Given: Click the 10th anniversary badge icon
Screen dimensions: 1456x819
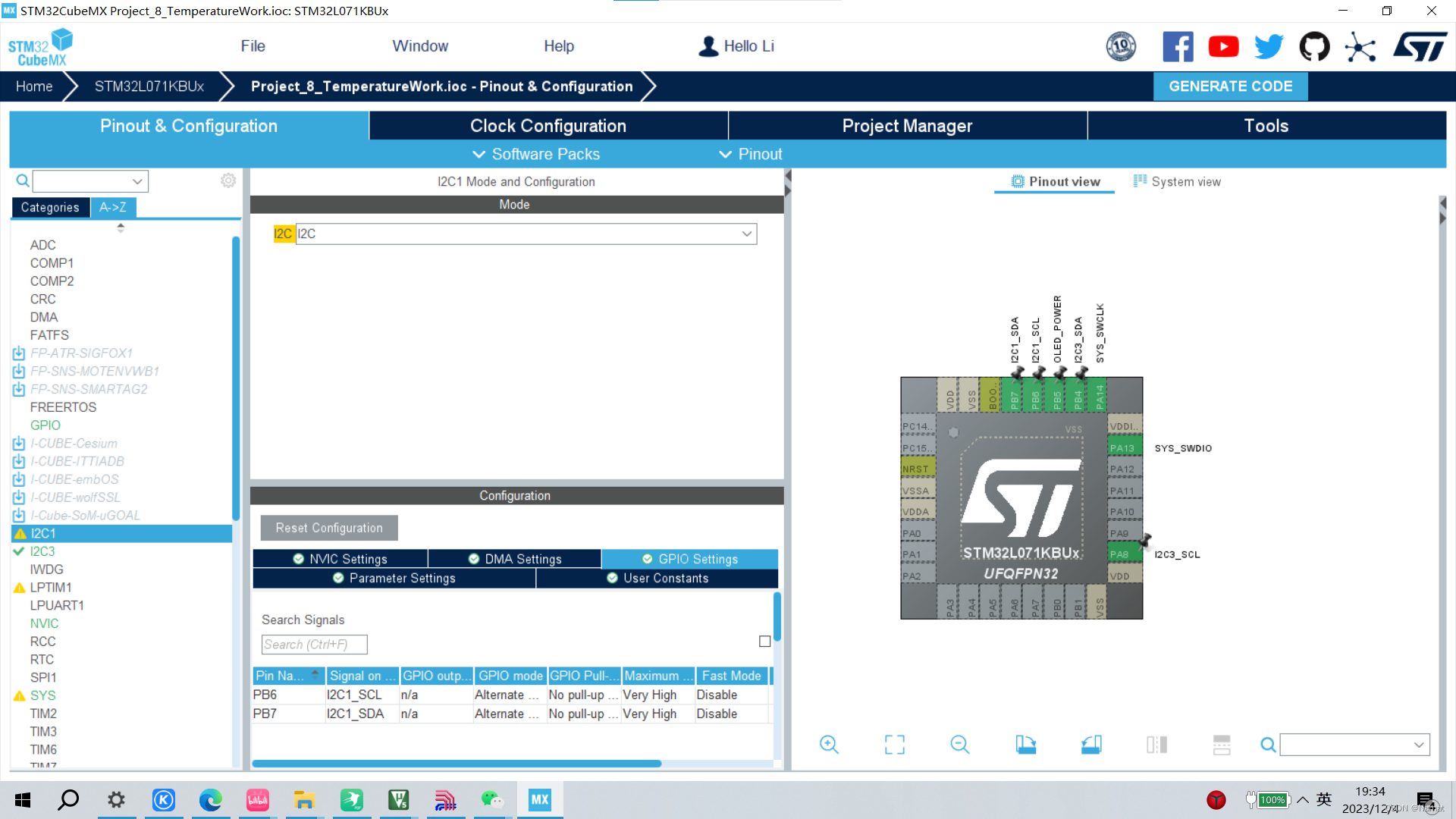Looking at the screenshot, I should pos(1121,47).
